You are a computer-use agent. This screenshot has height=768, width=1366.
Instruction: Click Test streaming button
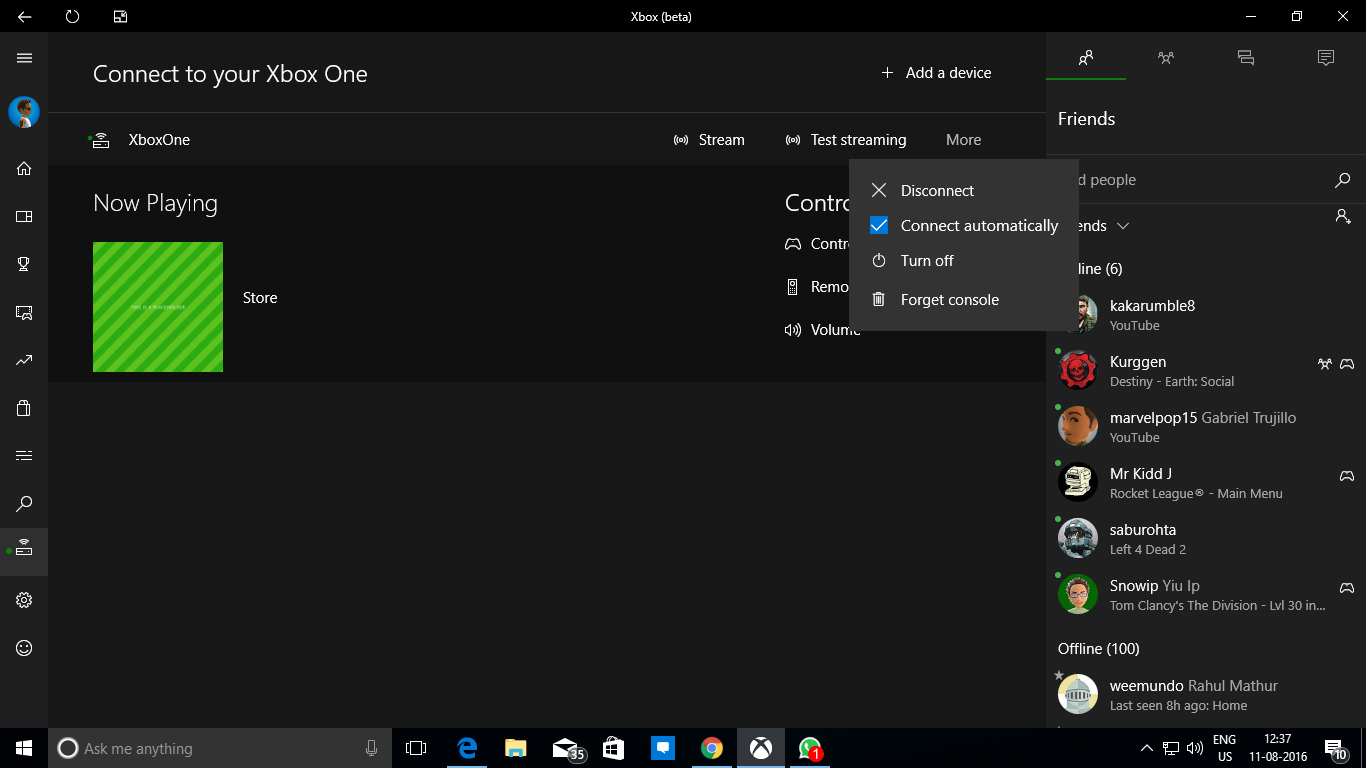click(846, 140)
